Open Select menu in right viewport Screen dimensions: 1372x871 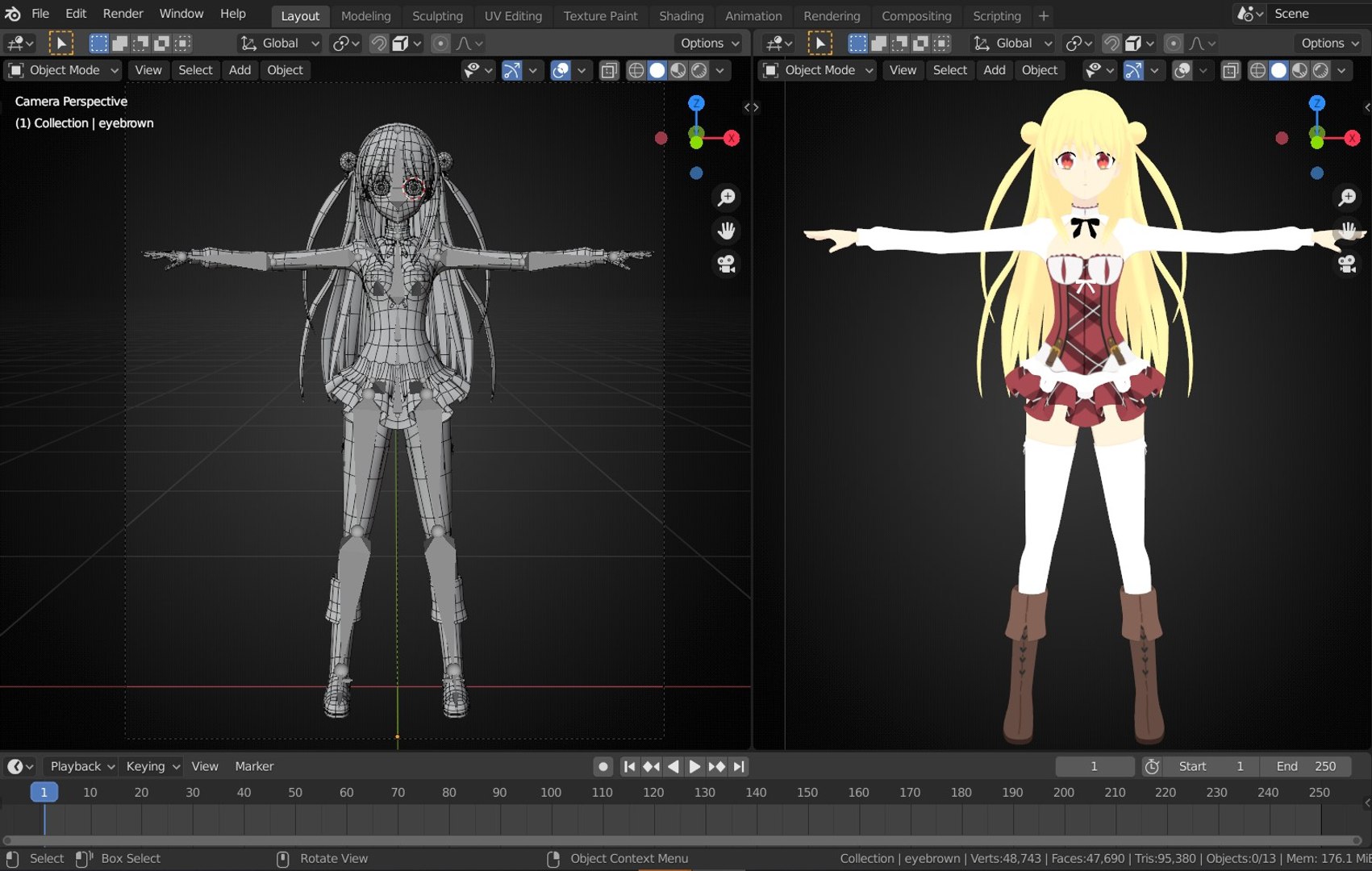(x=949, y=70)
